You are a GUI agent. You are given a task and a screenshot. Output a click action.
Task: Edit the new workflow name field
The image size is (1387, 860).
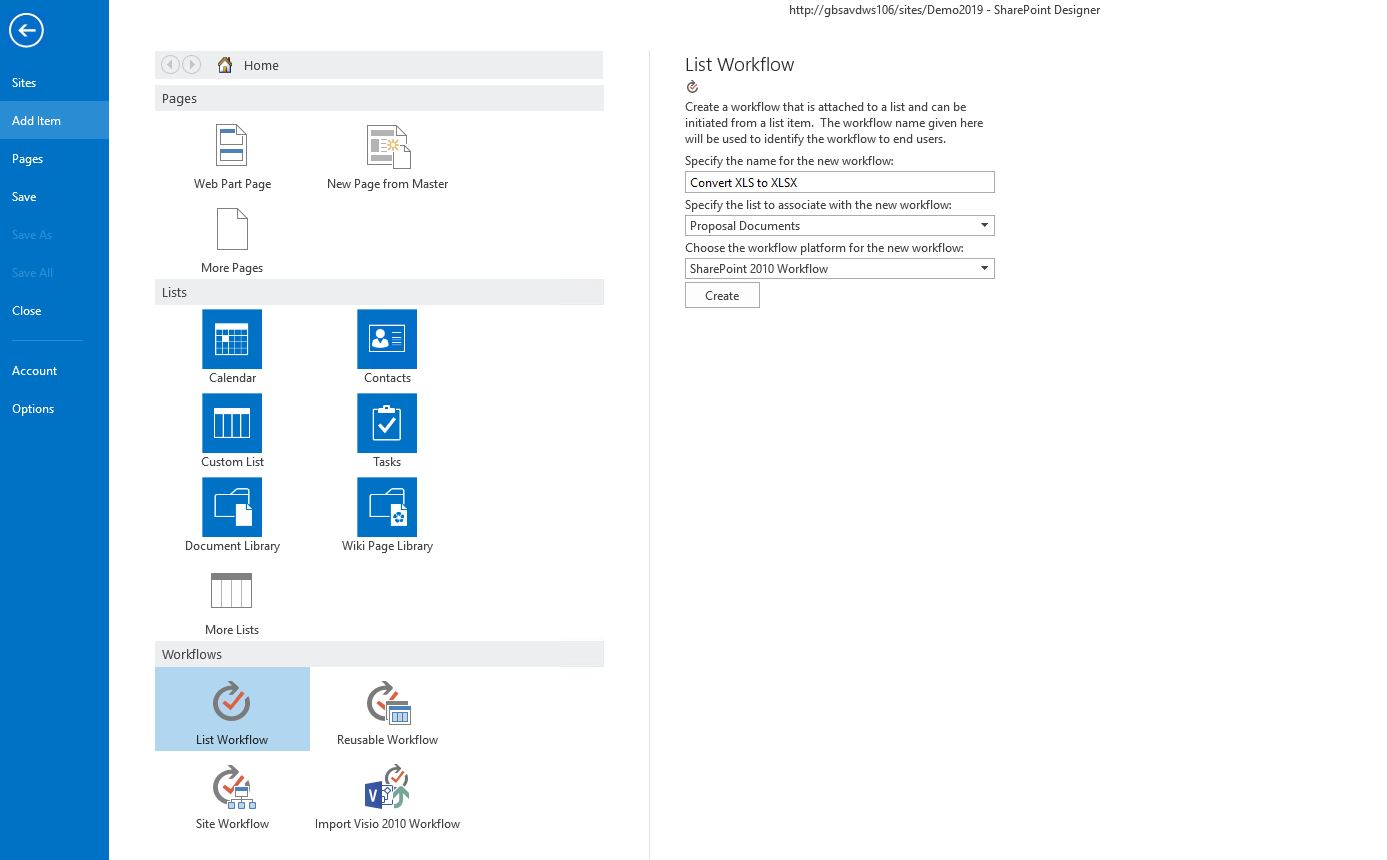(x=839, y=182)
